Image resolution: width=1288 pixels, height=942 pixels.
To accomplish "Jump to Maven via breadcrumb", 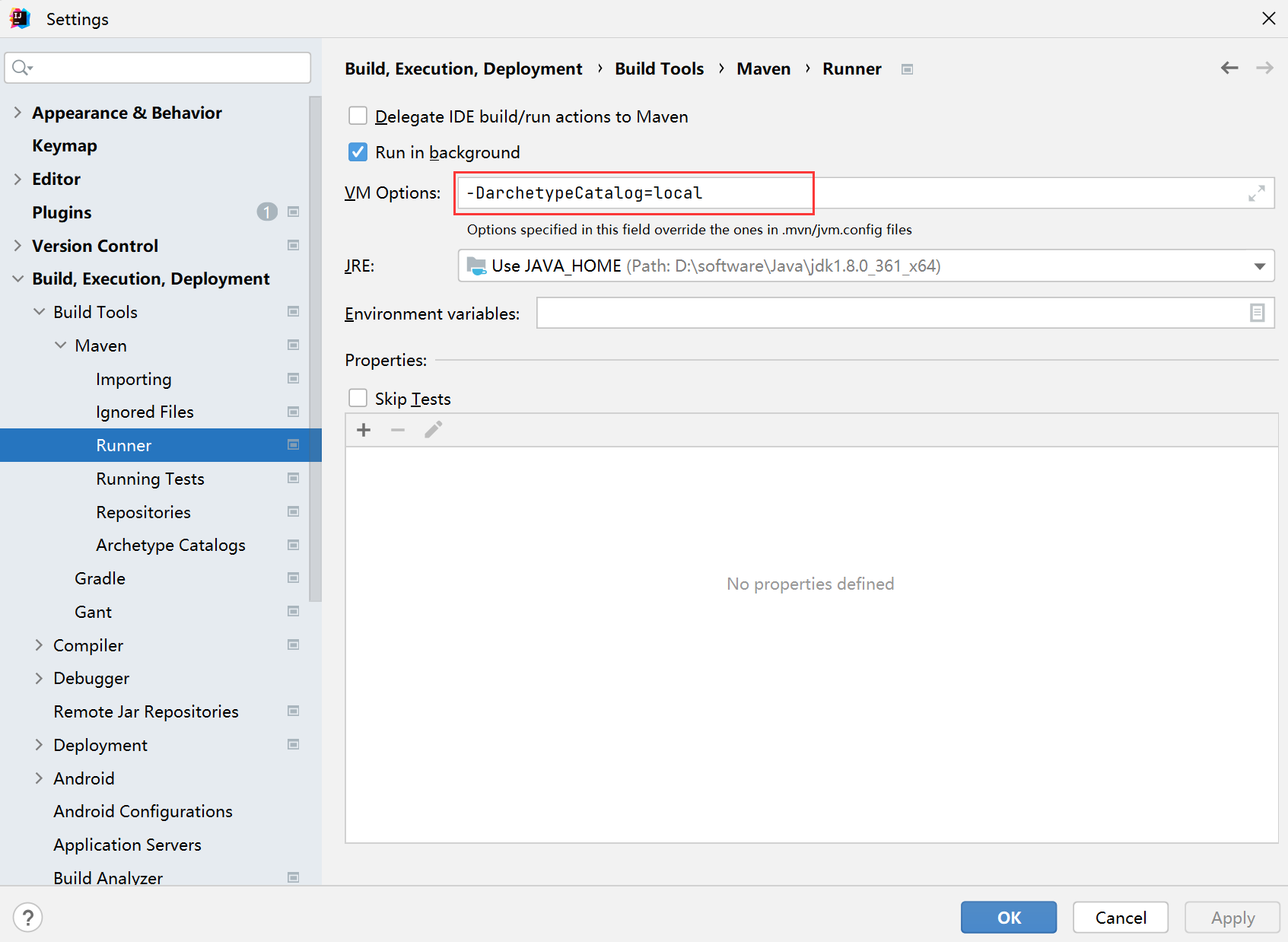I will pos(764,68).
